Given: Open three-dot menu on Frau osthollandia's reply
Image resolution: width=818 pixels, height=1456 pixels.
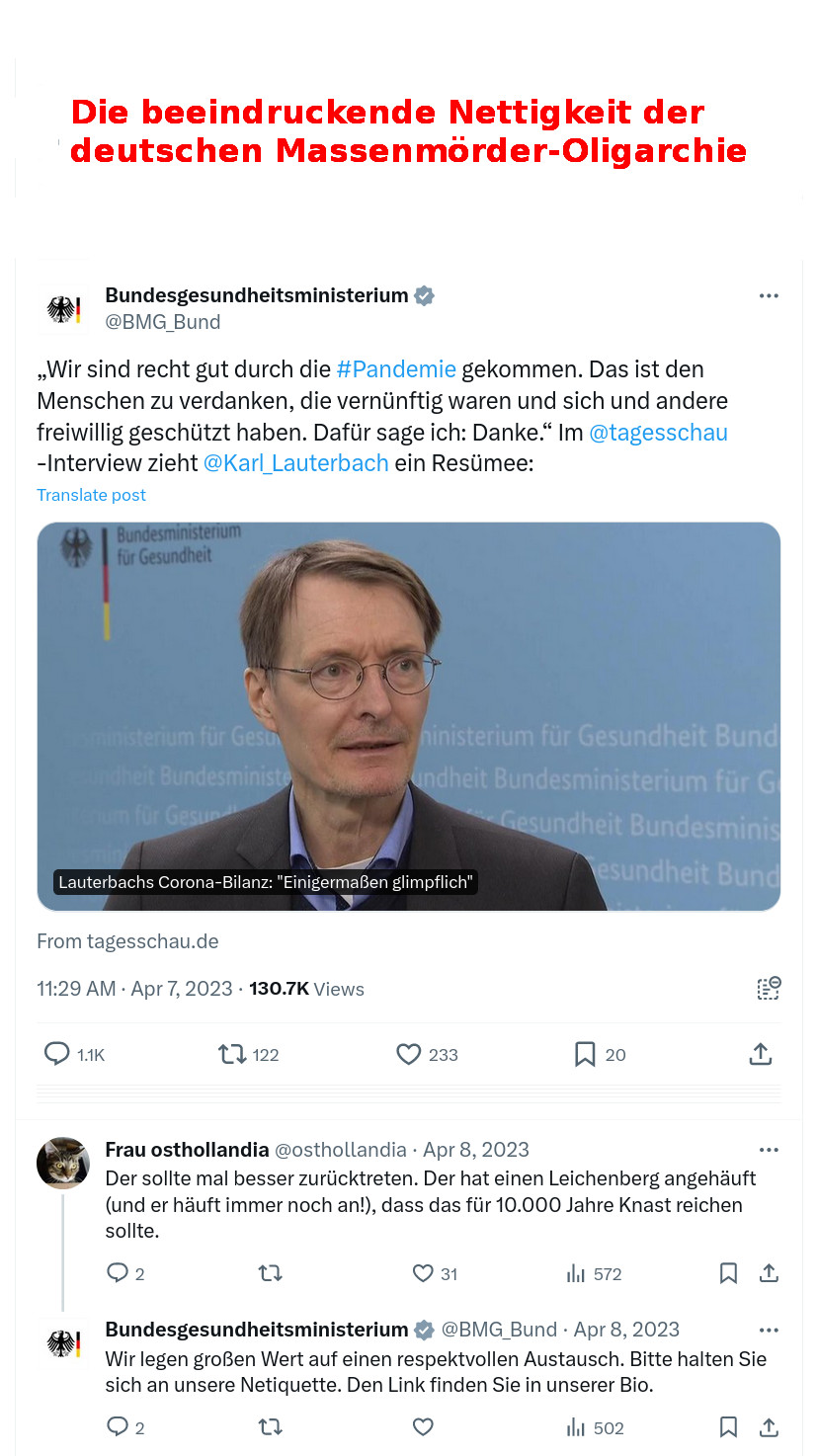Looking at the screenshot, I should click(769, 1150).
